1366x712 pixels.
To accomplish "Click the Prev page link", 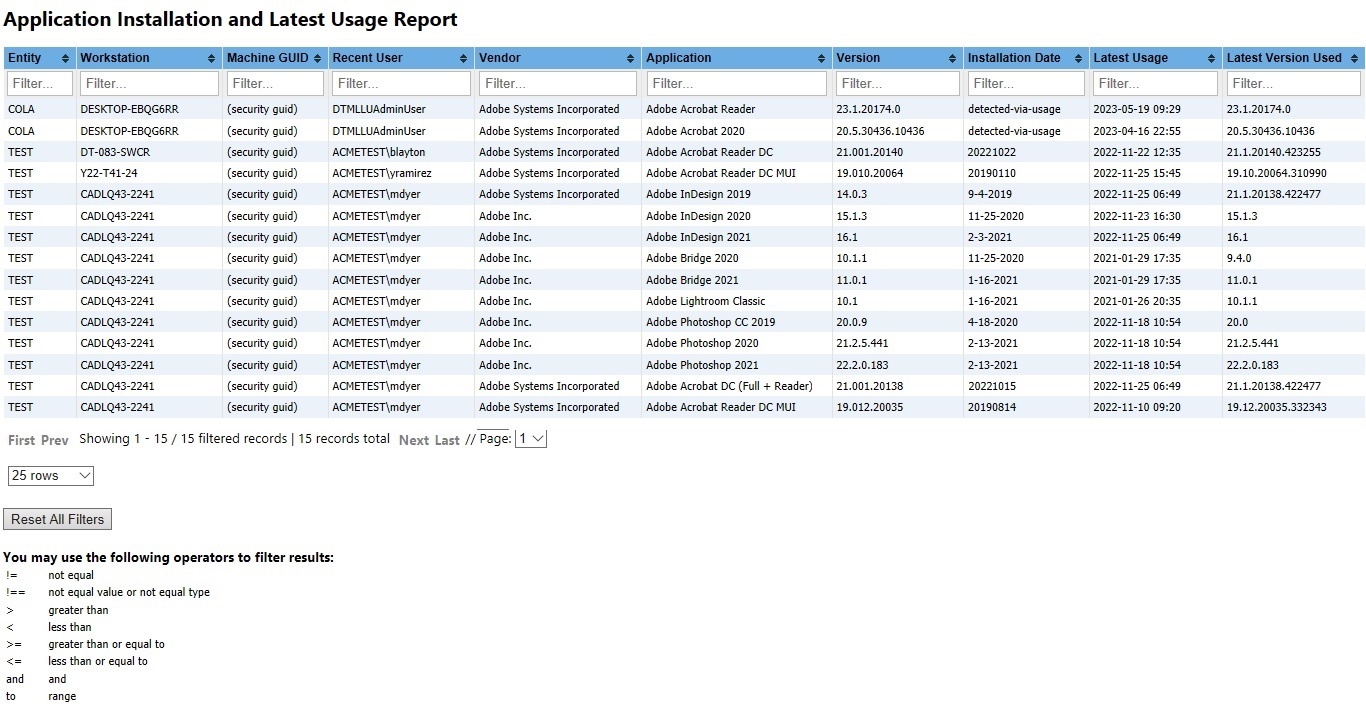I will 55,440.
